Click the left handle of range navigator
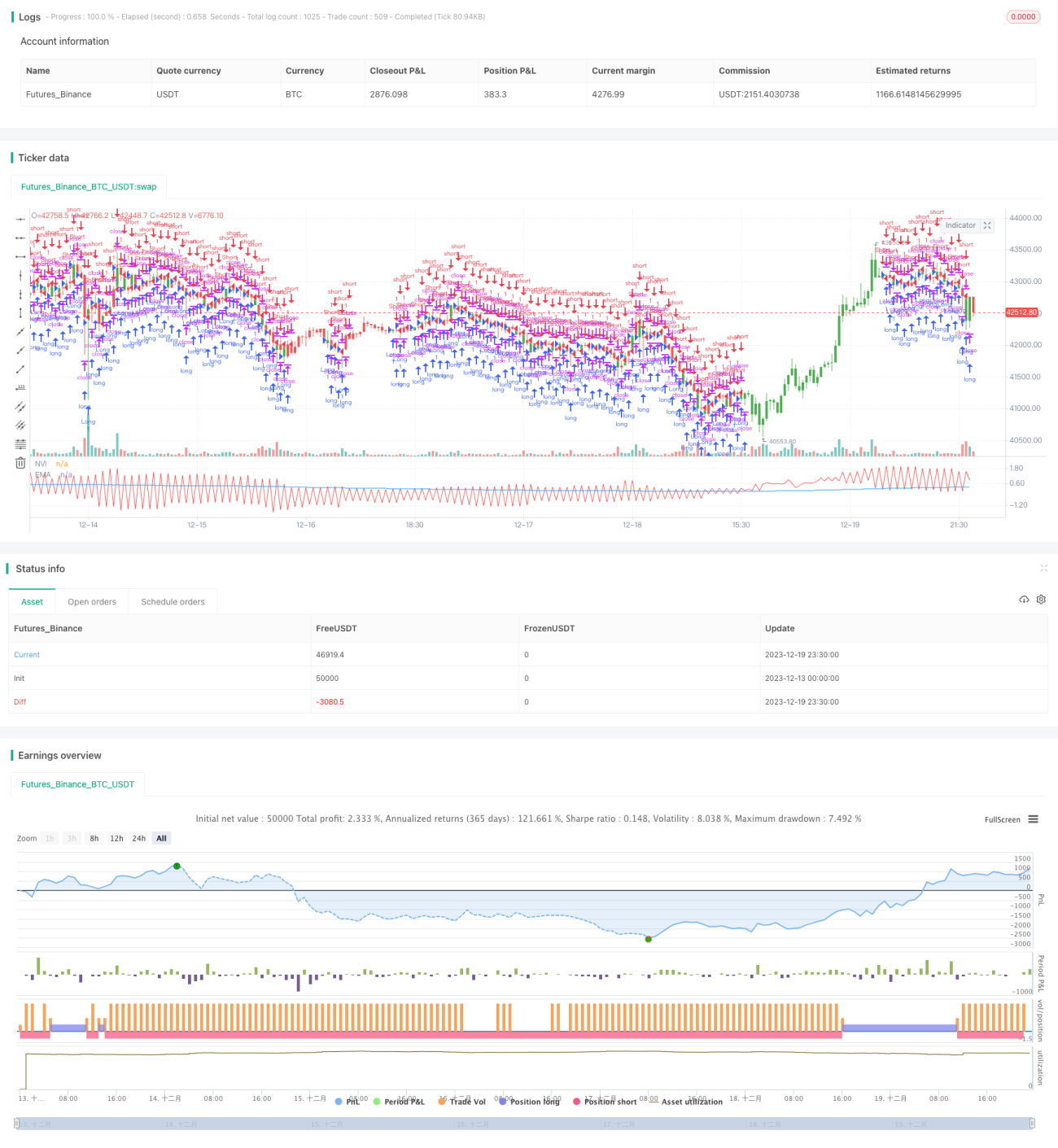Screen dimensions: 1058x1148 17,1124
